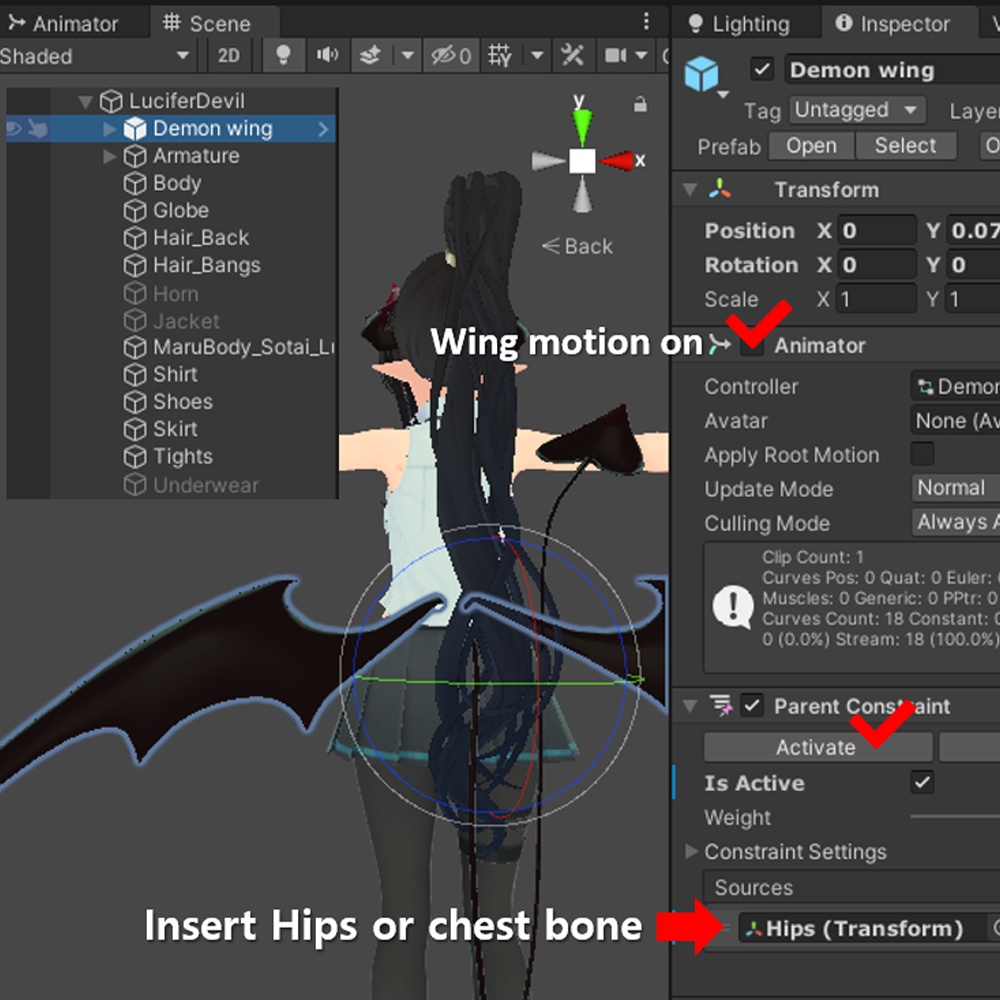Select disabled Underwear object in hierarchy
Image resolution: width=1000 pixels, height=1000 pixels.
coord(205,485)
